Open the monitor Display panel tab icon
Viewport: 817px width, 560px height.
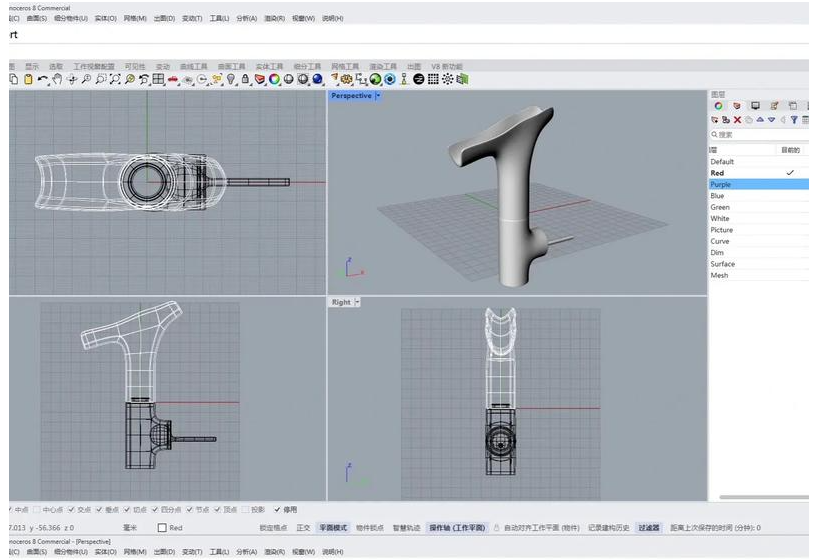pyautogui.click(x=756, y=106)
